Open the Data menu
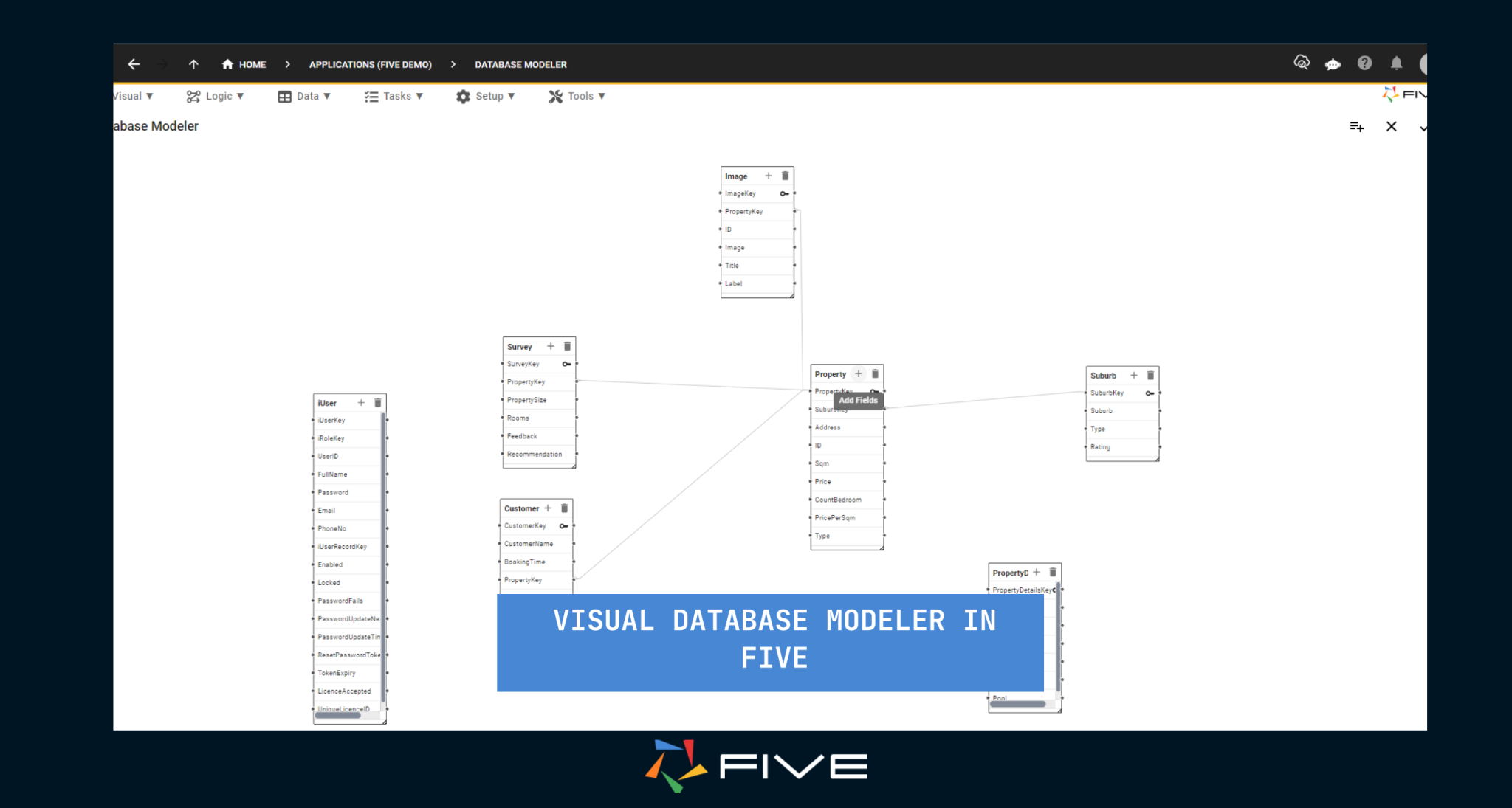The width and height of the screenshot is (1512, 808). pos(303,96)
